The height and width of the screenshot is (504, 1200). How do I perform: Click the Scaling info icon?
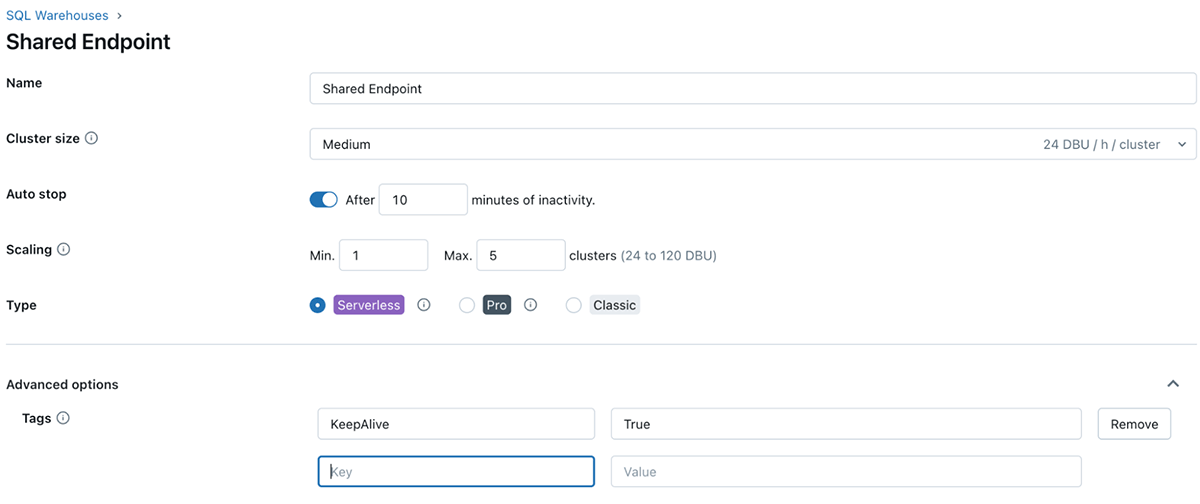coord(64,249)
